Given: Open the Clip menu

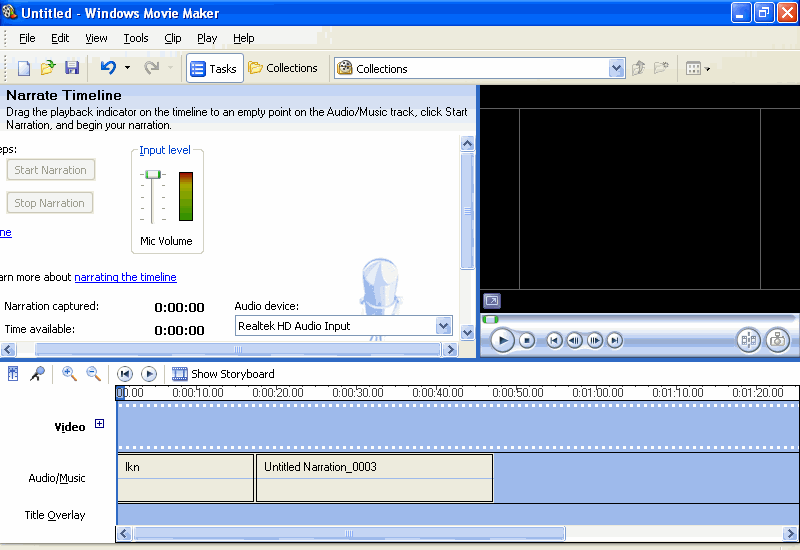Looking at the screenshot, I should [173, 38].
